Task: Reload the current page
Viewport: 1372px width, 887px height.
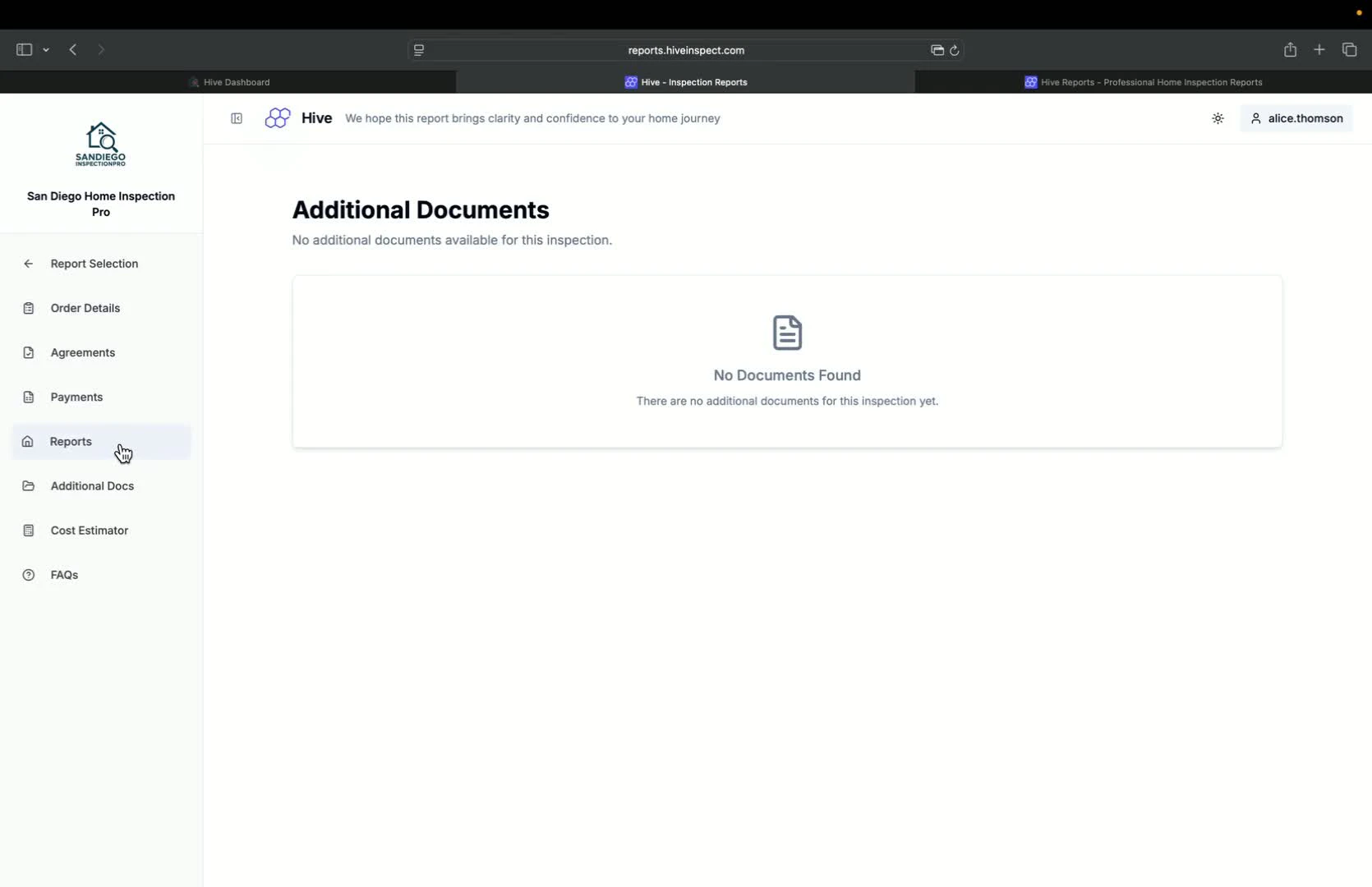Action: (x=955, y=50)
